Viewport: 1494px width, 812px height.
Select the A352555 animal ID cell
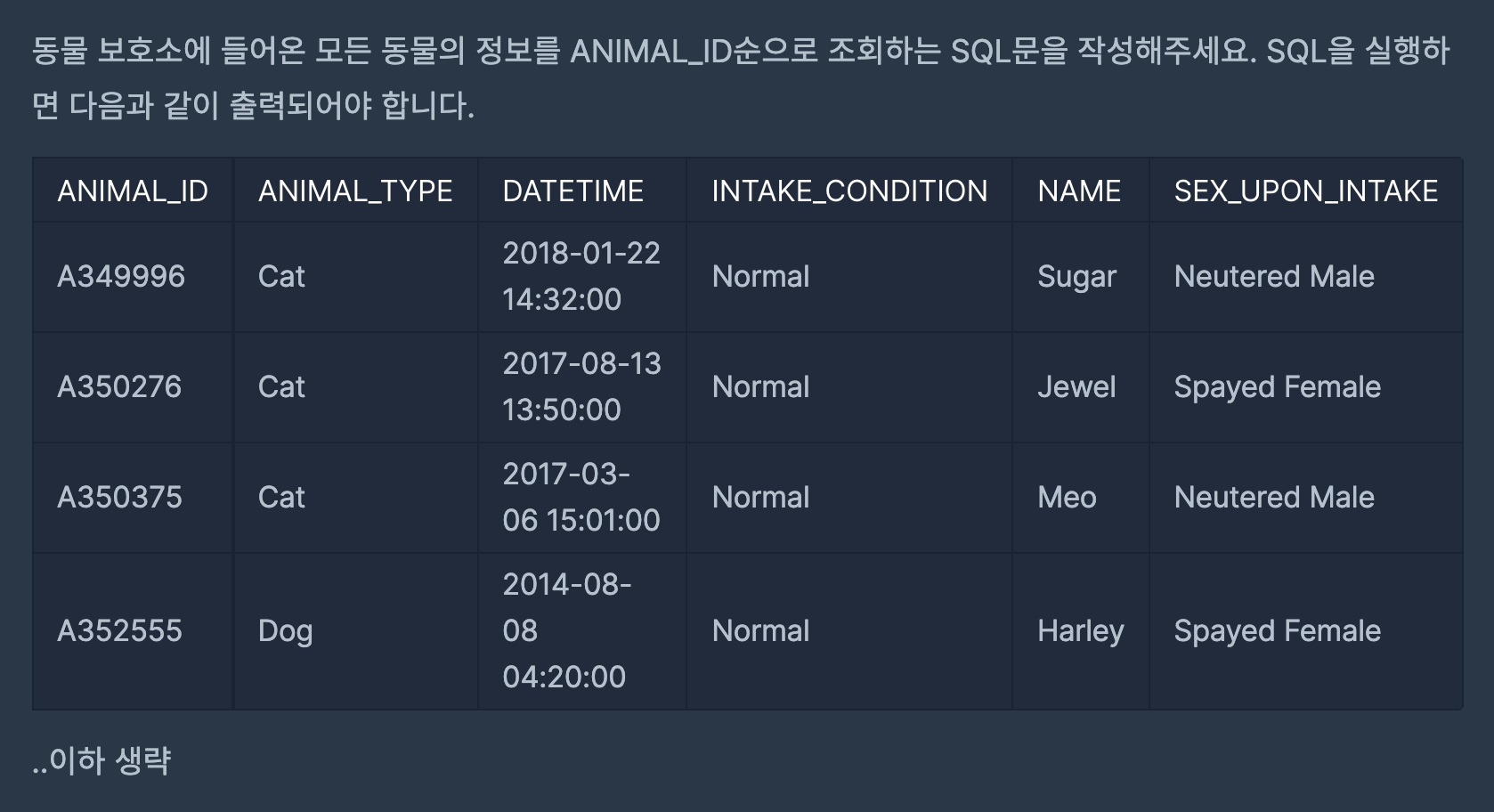pyautogui.click(x=133, y=631)
